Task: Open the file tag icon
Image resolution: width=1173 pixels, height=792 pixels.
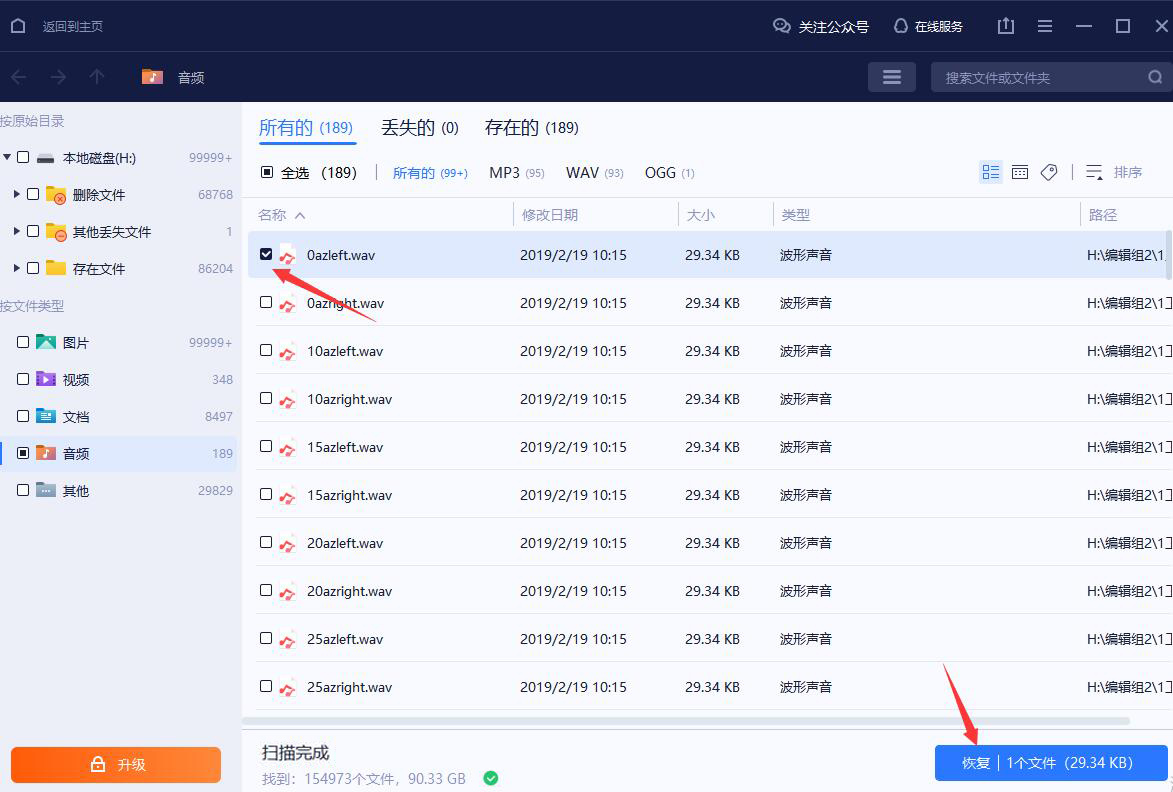Action: click(1048, 172)
